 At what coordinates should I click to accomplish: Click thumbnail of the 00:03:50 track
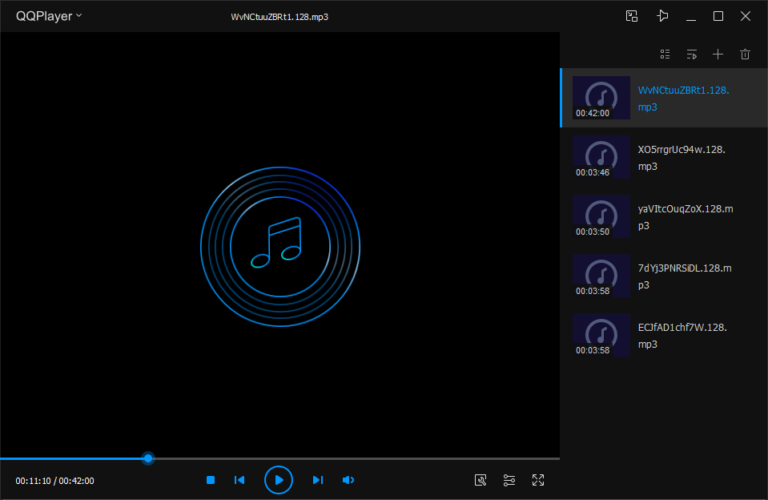point(601,216)
